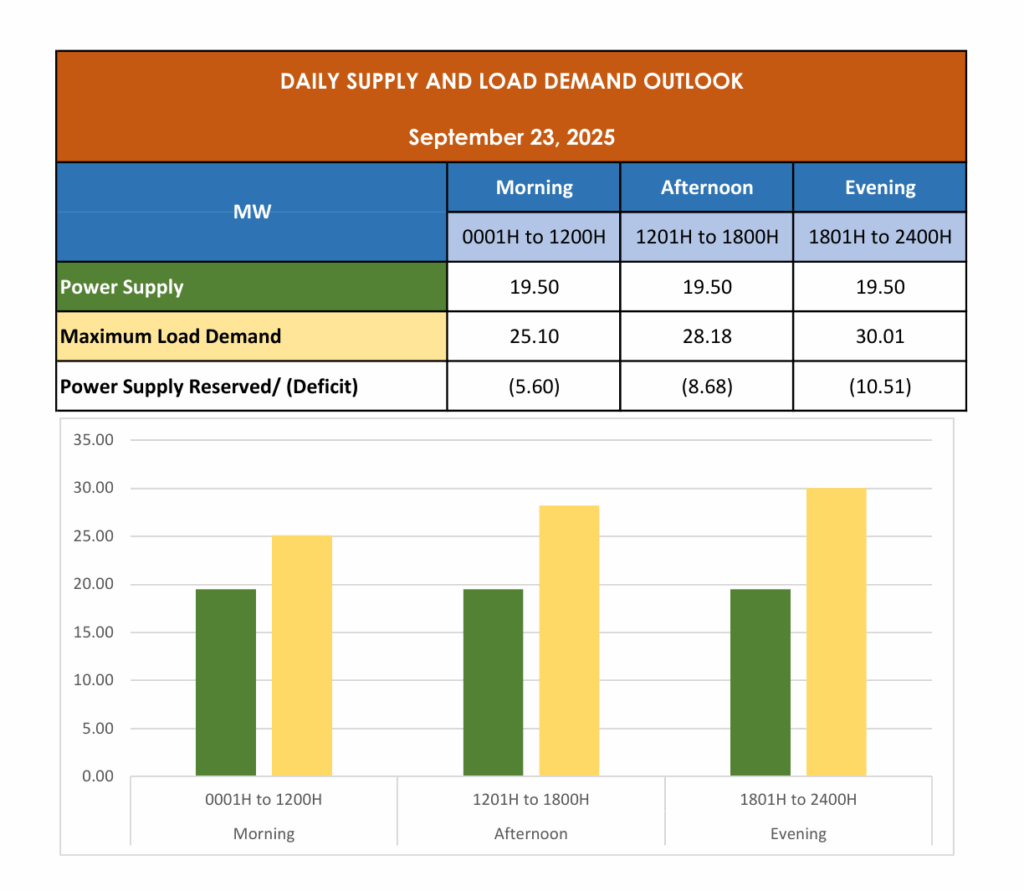Click the Evening column header in table
Image resolution: width=1024 pixels, height=891 pixels.
pos(880,188)
